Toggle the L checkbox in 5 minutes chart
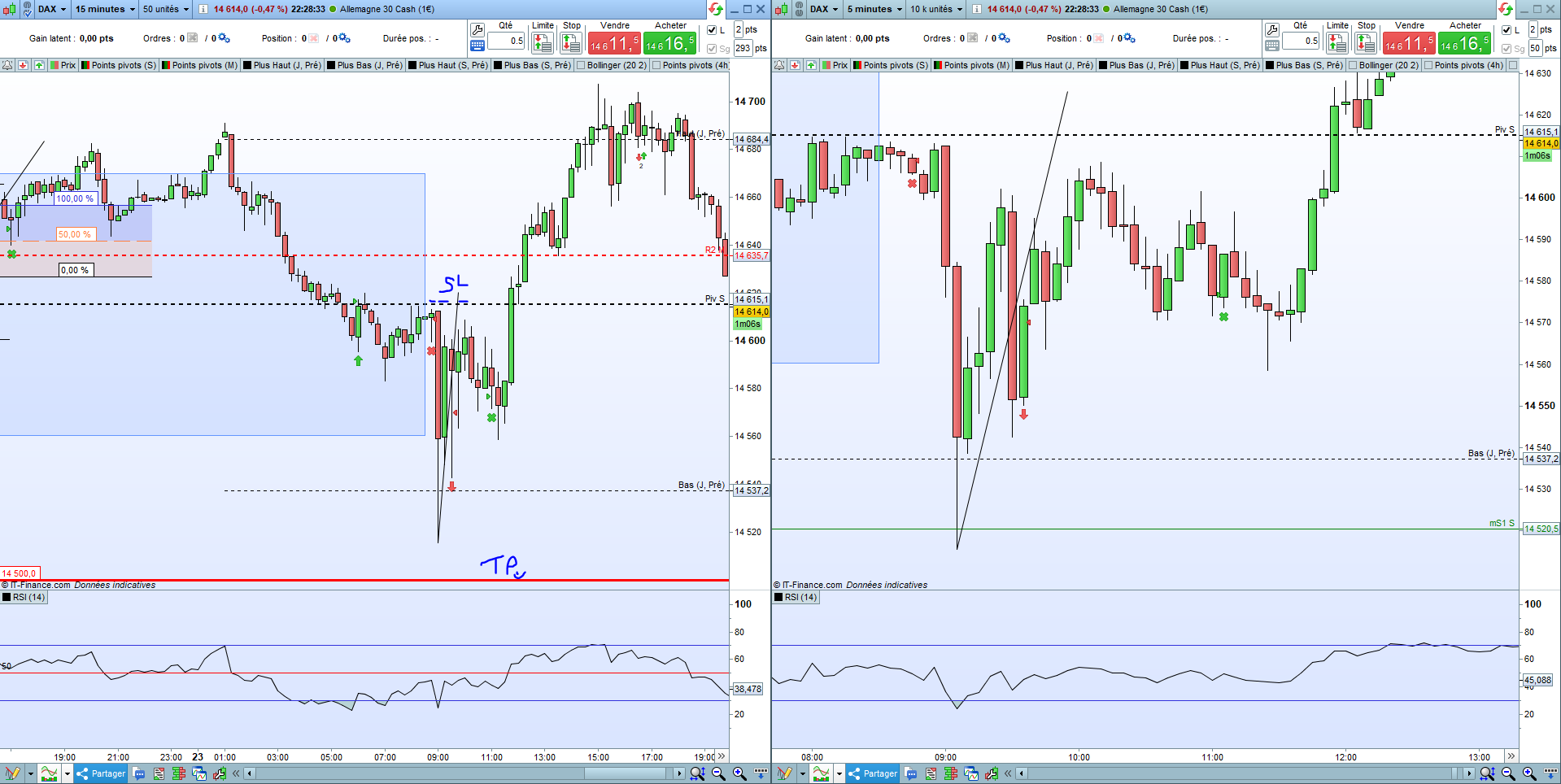 point(1506,30)
